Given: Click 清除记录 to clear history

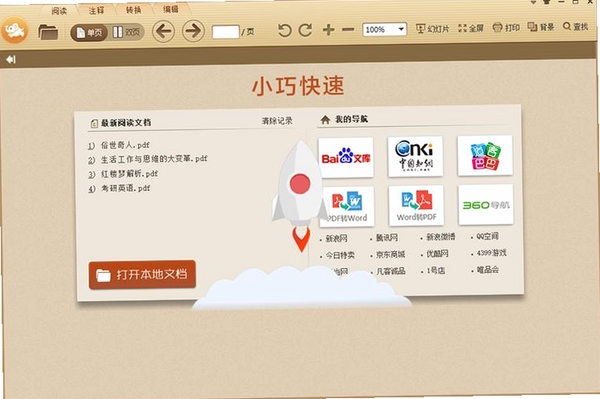Looking at the screenshot, I should (x=277, y=121).
